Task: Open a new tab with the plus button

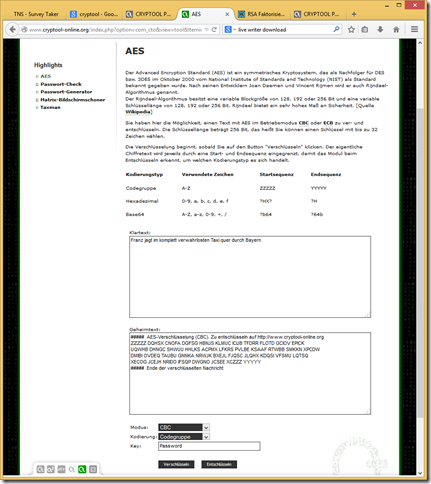Action: tap(354, 14)
